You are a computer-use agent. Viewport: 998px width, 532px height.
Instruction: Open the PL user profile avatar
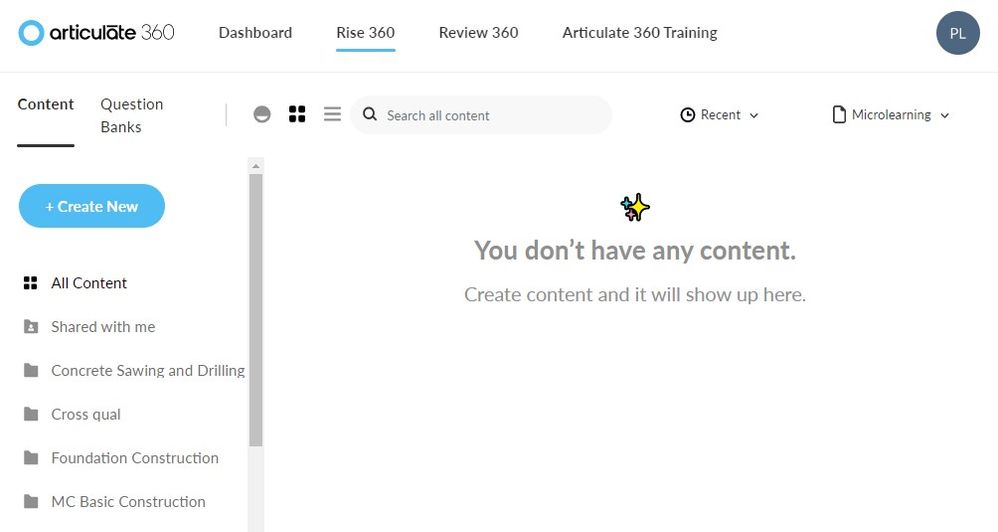coord(957,33)
